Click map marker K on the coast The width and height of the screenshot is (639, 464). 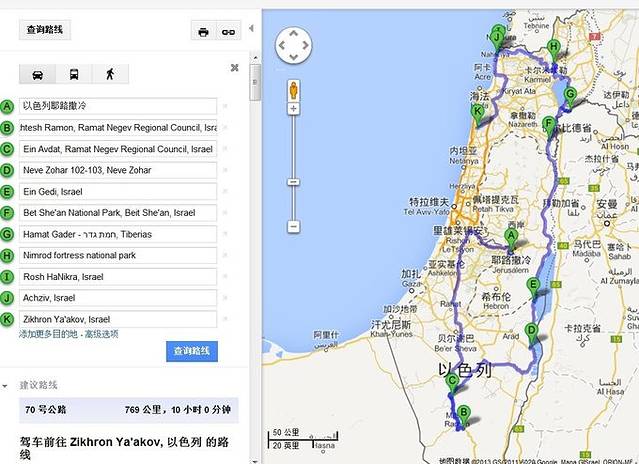click(x=478, y=113)
